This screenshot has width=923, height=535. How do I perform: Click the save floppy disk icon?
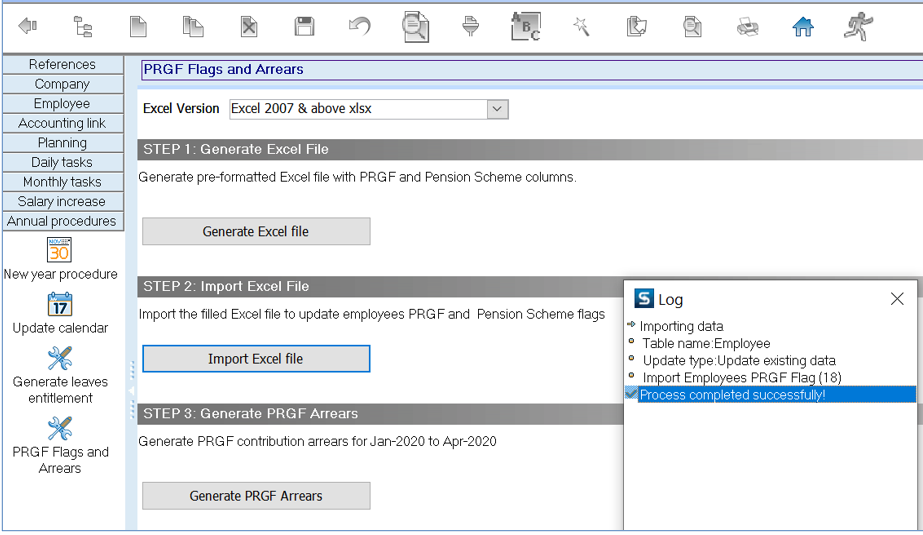tap(304, 27)
